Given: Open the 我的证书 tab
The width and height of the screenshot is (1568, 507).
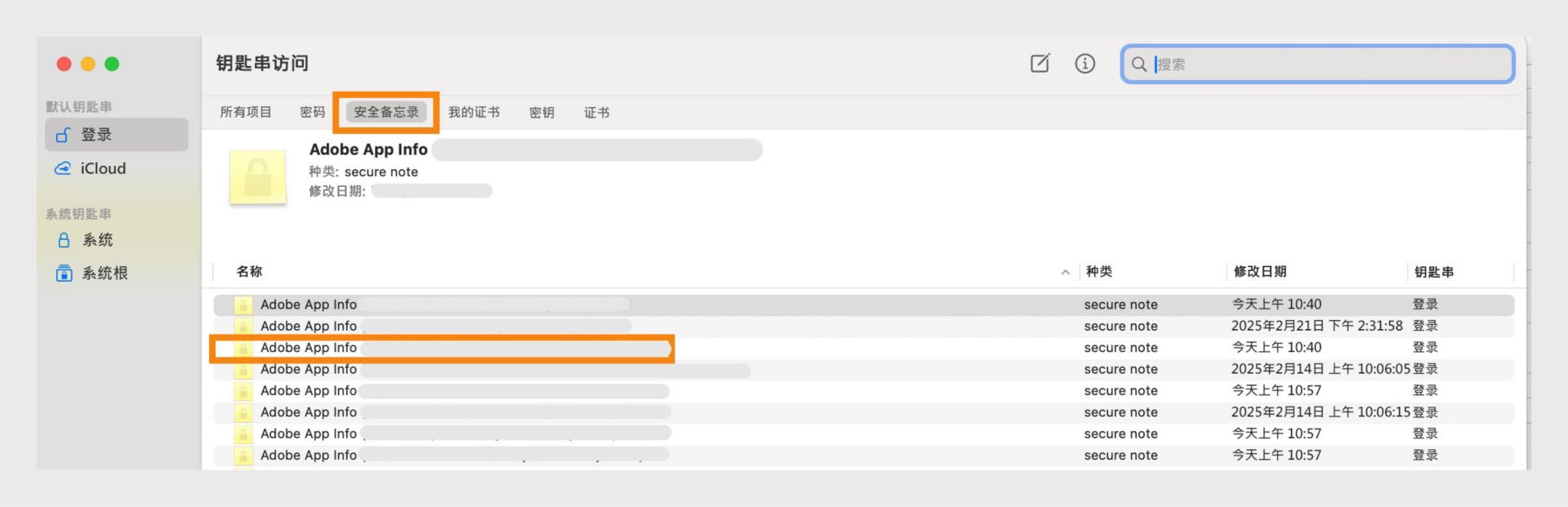Looking at the screenshot, I should pyautogui.click(x=474, y=113).
